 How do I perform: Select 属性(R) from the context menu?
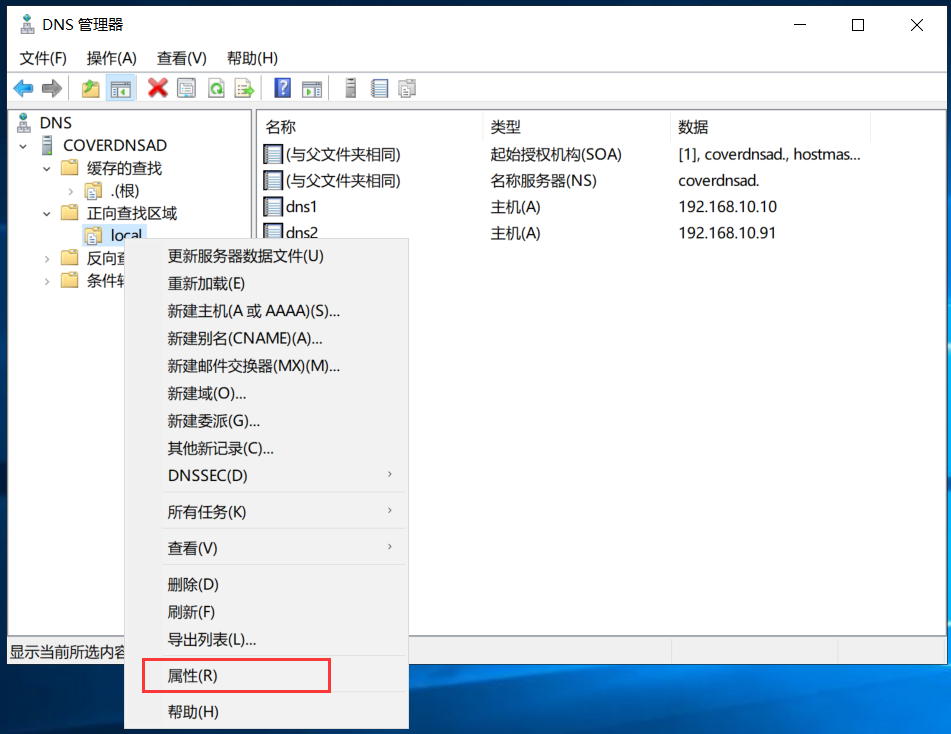[192, 676]
